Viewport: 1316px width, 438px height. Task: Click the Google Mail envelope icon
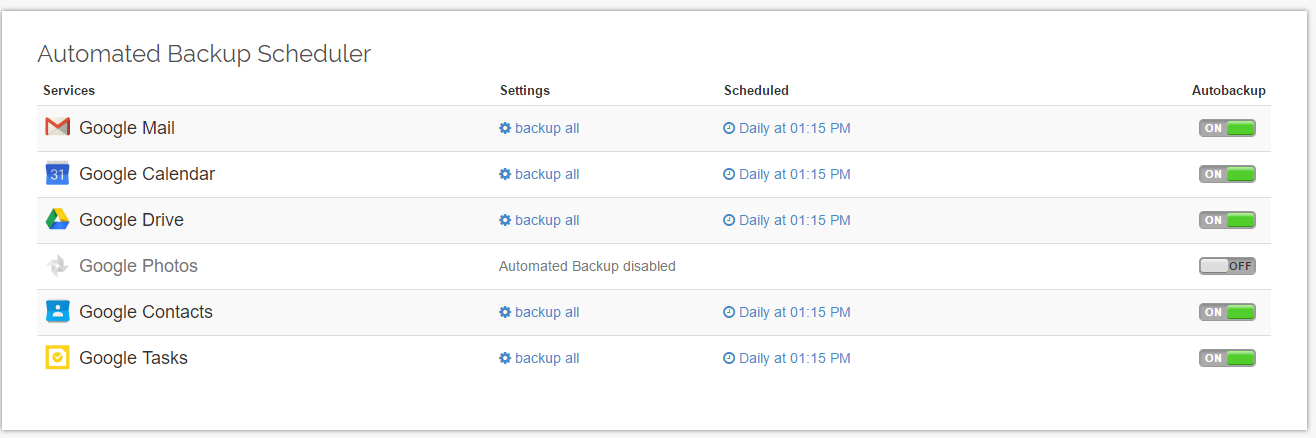[57, 127]
